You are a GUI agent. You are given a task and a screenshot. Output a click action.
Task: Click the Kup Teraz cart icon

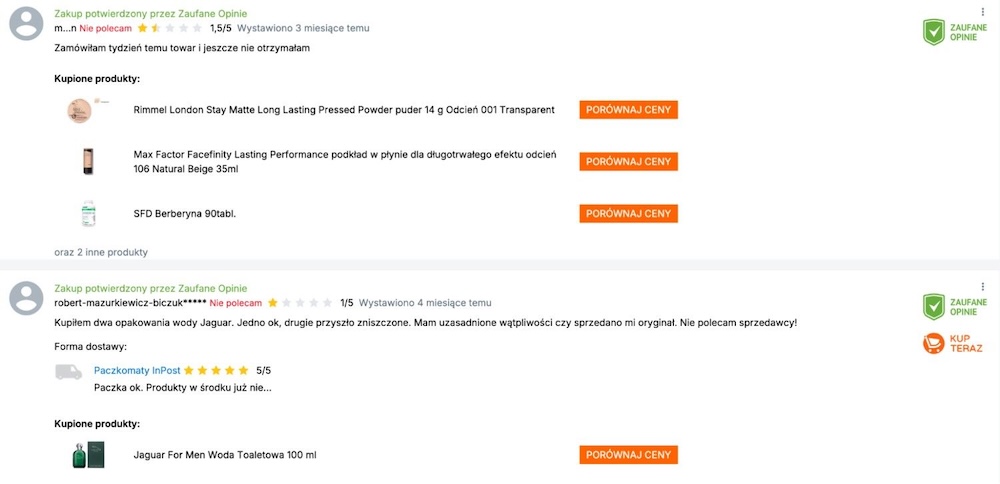934,343
